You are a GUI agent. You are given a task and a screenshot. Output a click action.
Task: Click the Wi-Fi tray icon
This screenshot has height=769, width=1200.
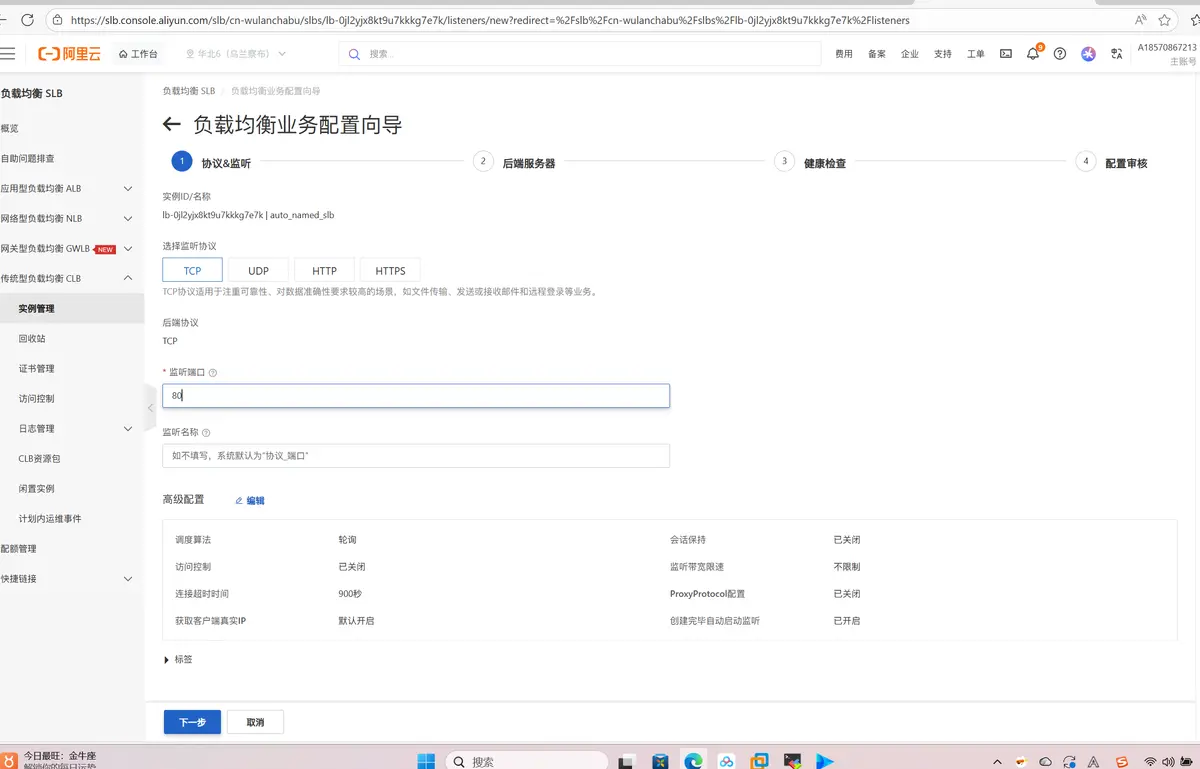pos(1151,762)
